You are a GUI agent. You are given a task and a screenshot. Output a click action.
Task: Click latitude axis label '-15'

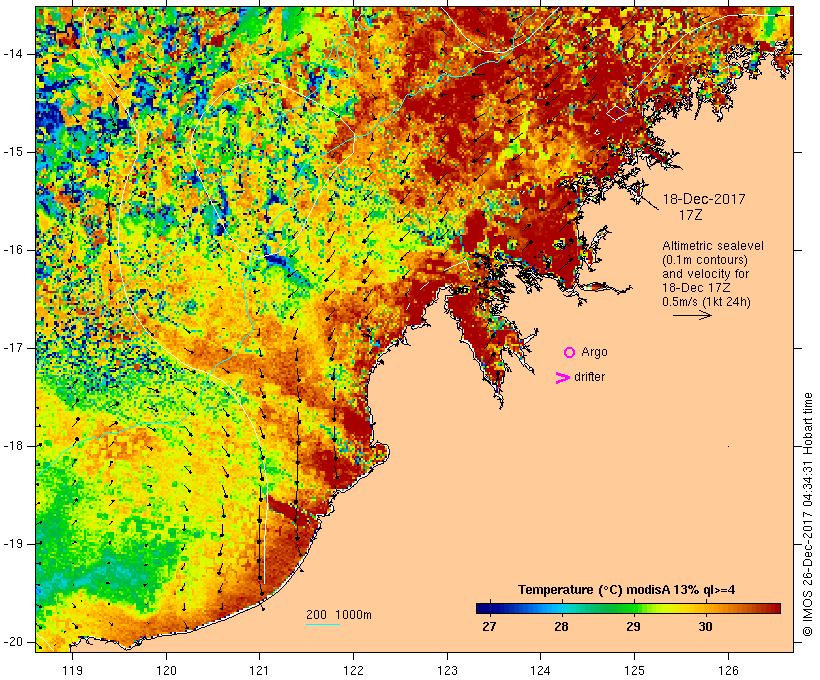12,152
